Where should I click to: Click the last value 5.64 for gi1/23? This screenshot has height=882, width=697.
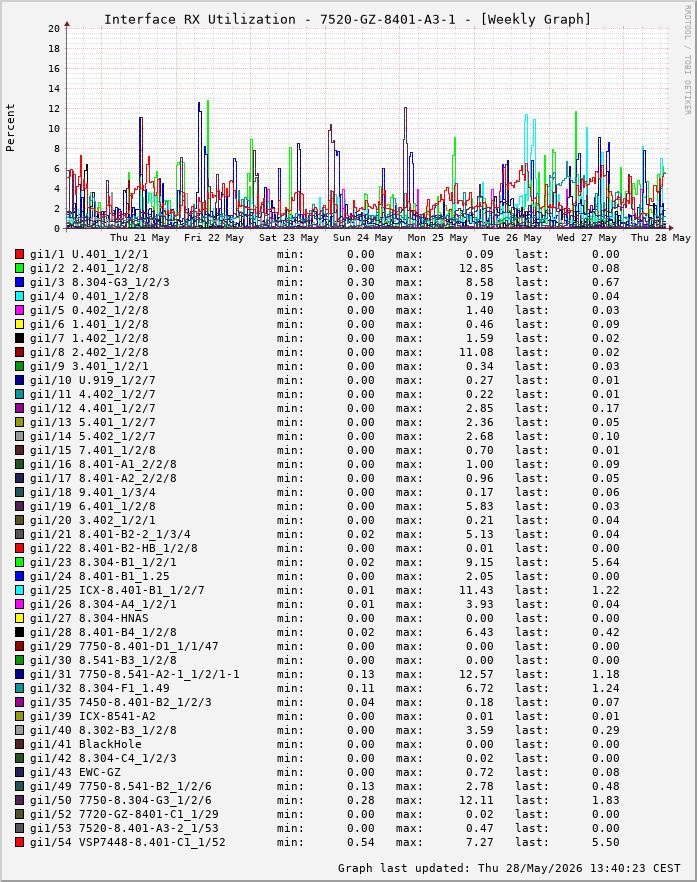(x=605, y=562)
